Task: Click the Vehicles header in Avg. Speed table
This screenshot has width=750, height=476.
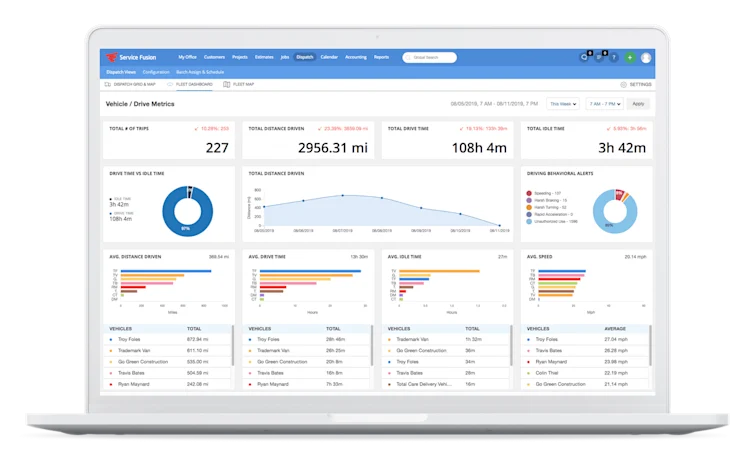Action: (x=538, y=329)
